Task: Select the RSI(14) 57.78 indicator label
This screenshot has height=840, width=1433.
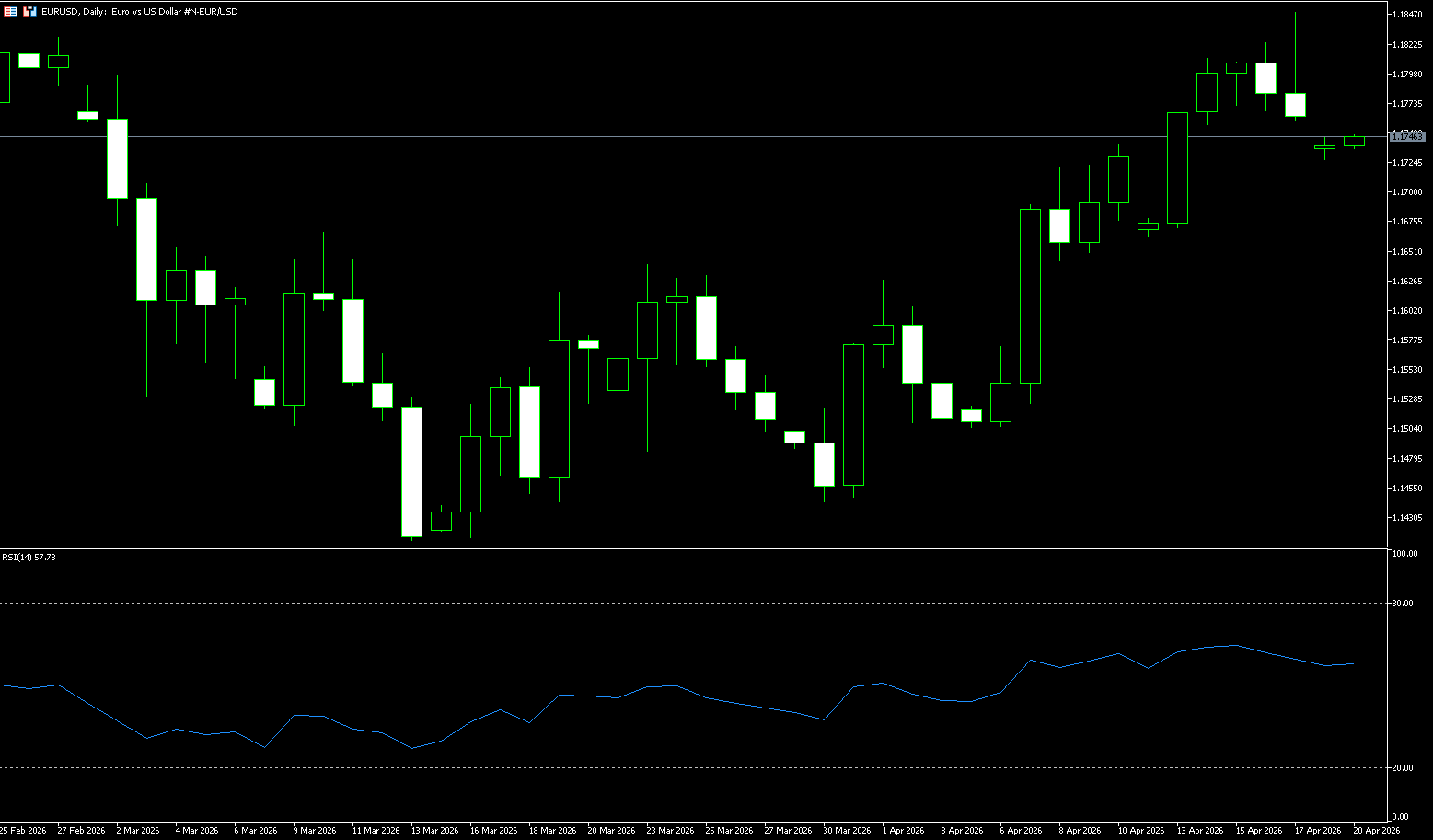Action: [x=29, y=557]
